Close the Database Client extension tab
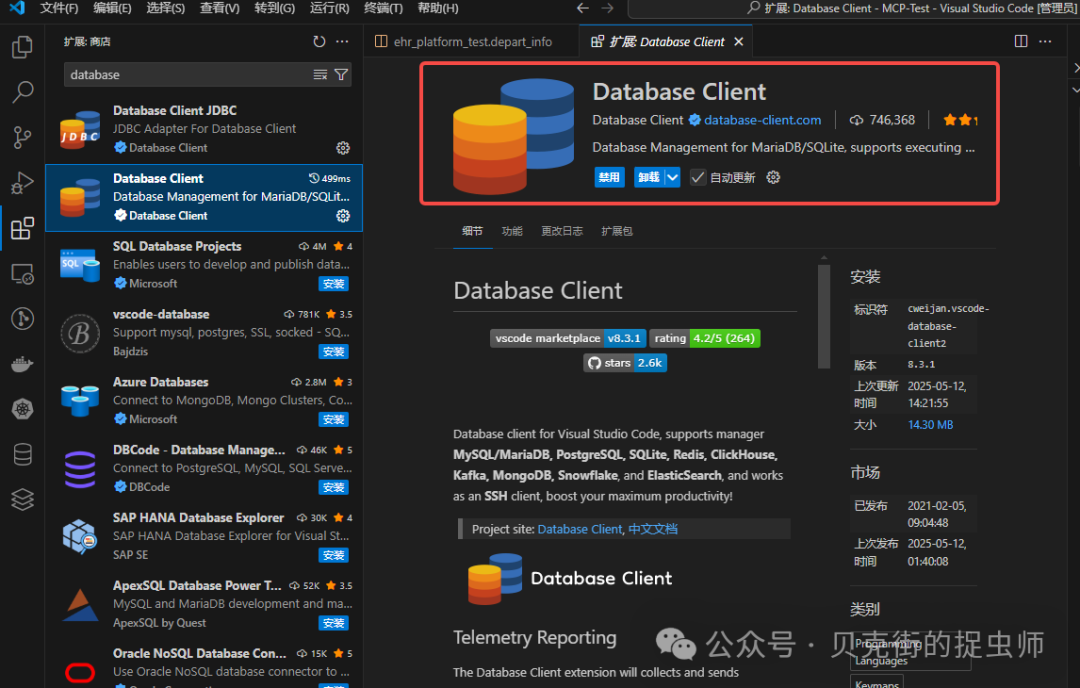The width and height of the screenshot is (1080, 688). 738,41
